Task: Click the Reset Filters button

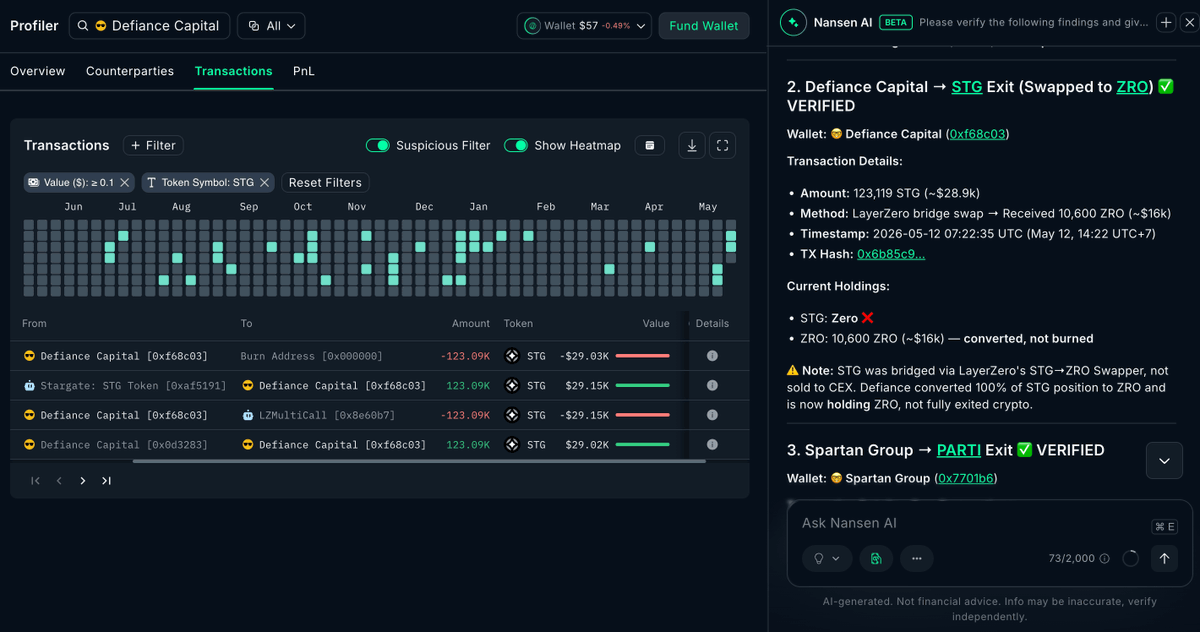Action: pyautogui.click(x=325, y=183)
